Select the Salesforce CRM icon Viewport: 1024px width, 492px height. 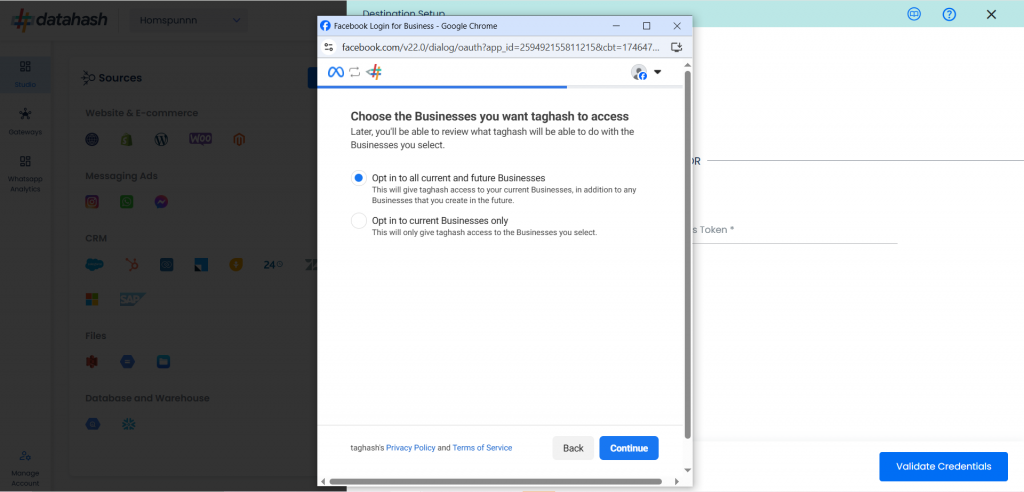pos(95,265)
